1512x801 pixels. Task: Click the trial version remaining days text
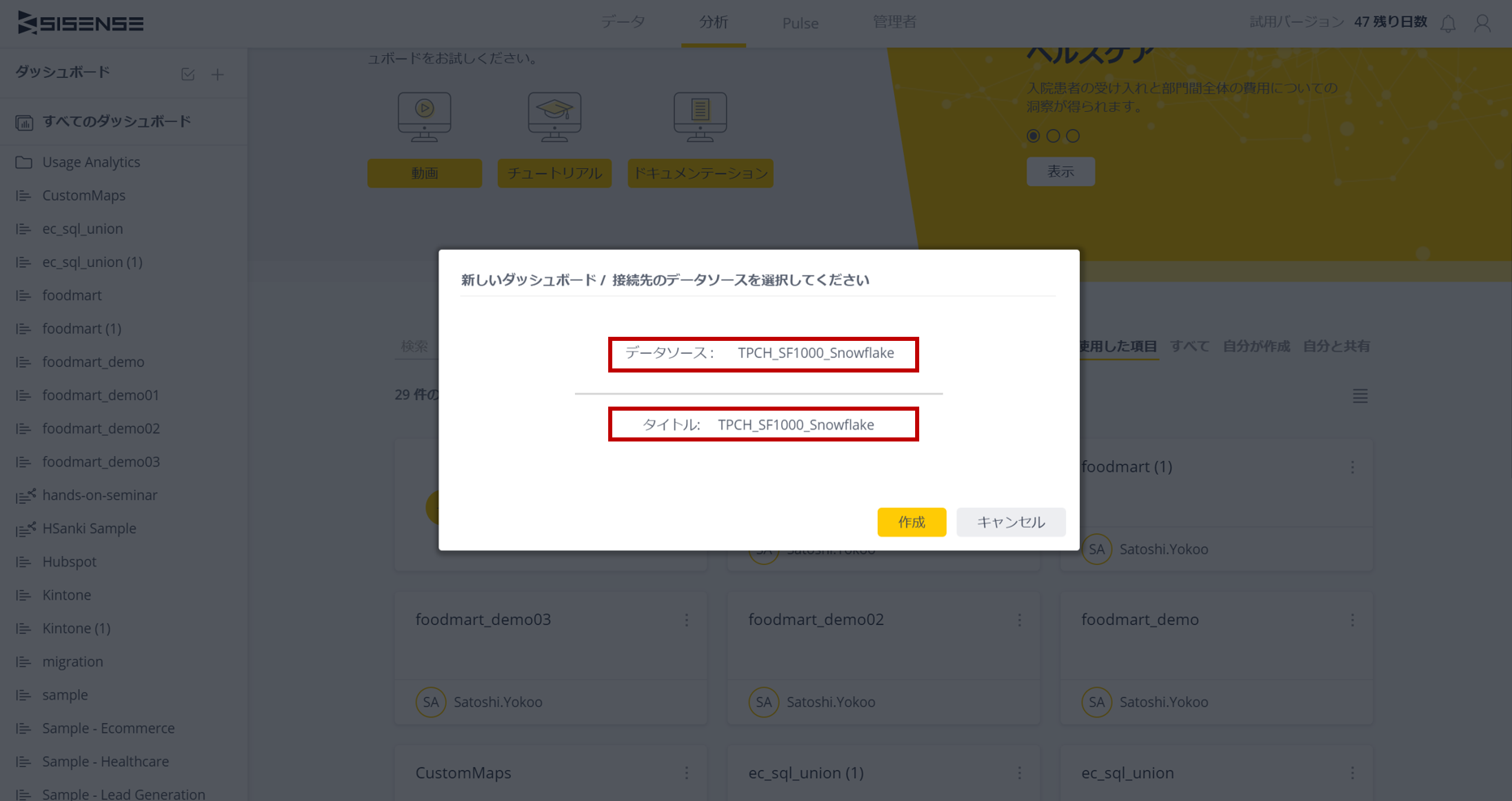click(1338, 22)
